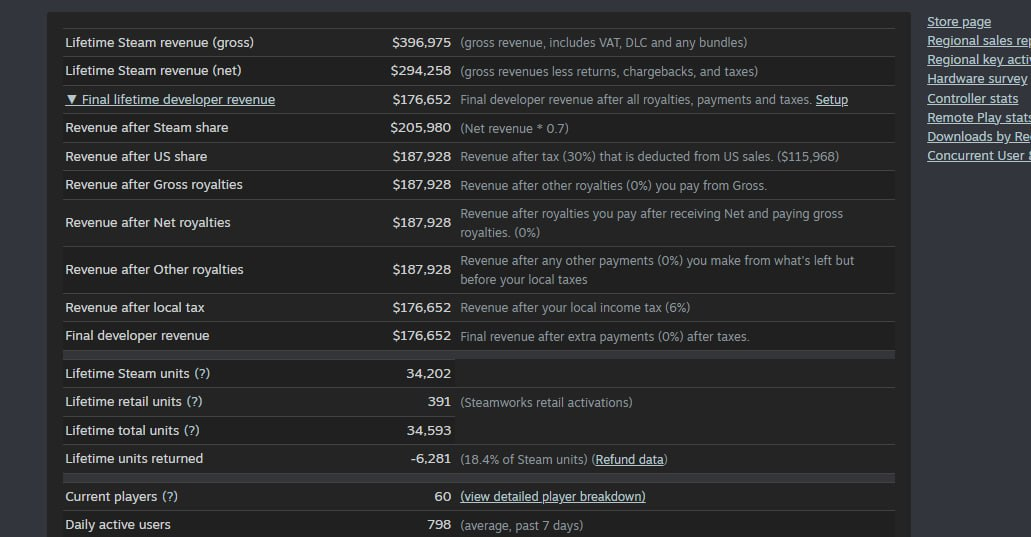The image size is (1031, 537).
Task: Open the Concurrent Users link
Action: click(x=978, y=156)
